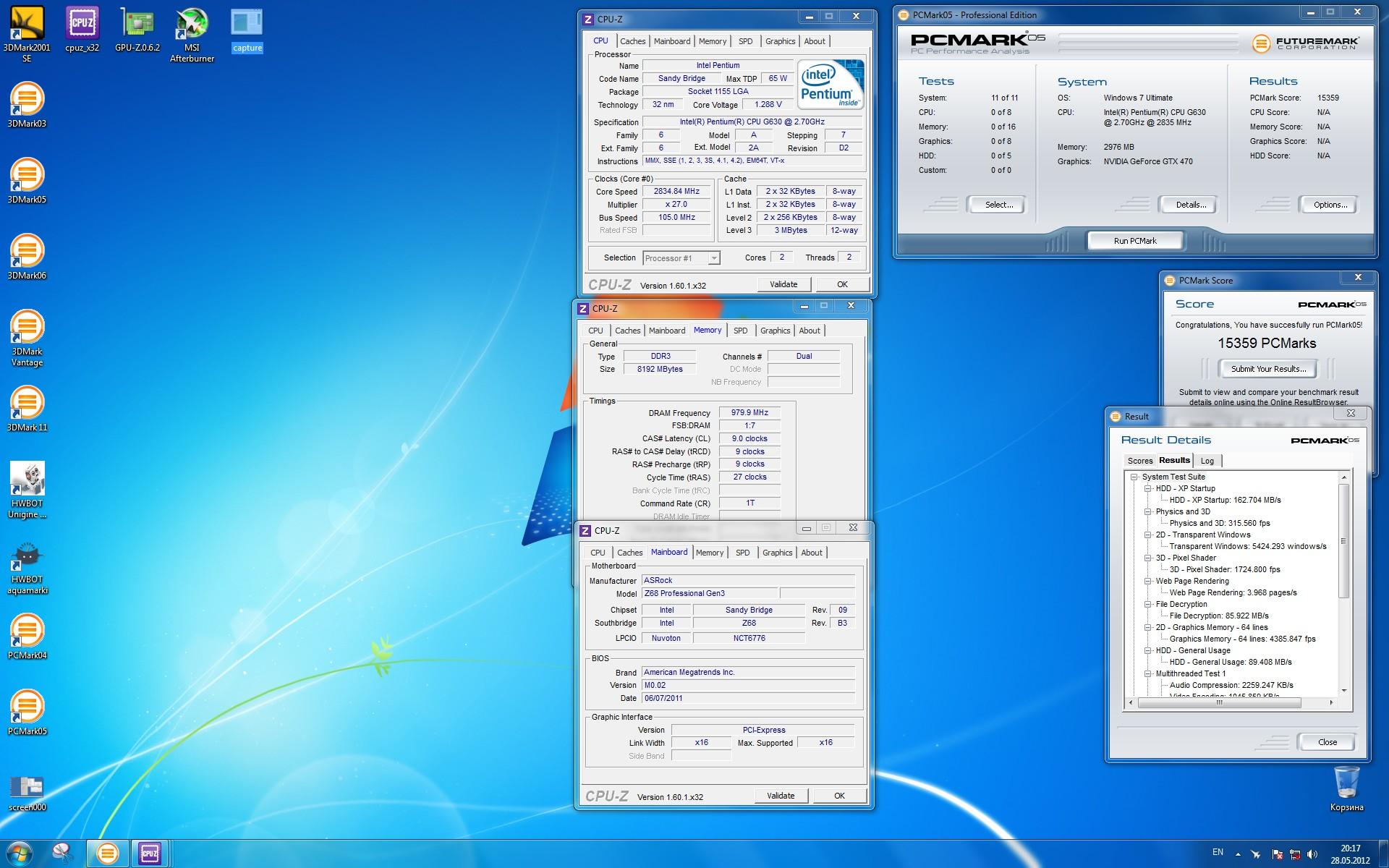Click the network tray icon

click(1294, 854)
